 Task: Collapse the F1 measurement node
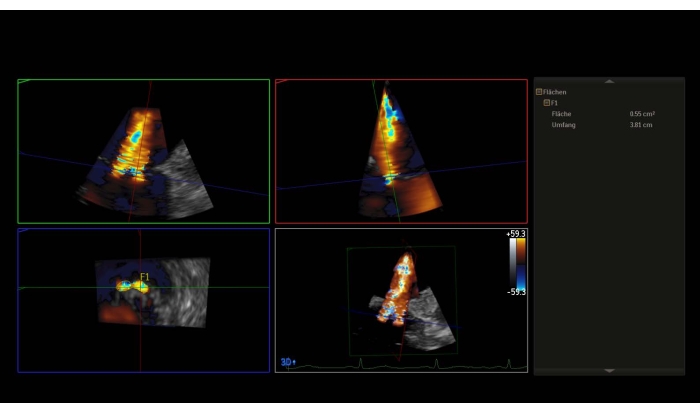click(x=546, y=103)
